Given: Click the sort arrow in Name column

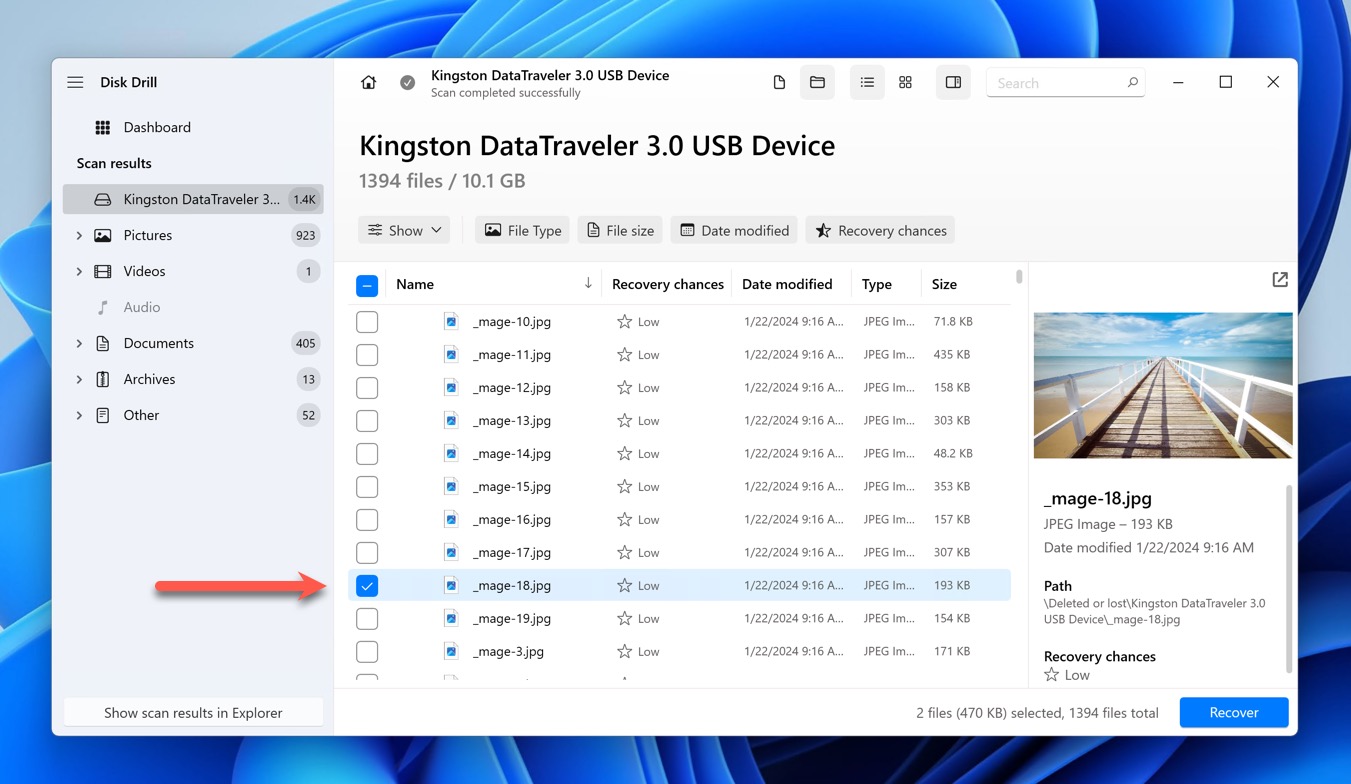Looking at the screenshot, I should tap(588, 284).
